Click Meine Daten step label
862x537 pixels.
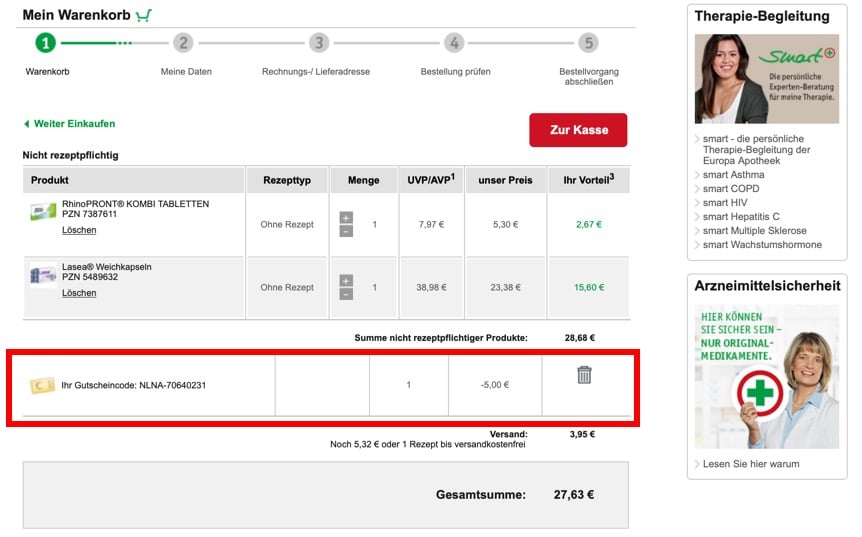186,71
